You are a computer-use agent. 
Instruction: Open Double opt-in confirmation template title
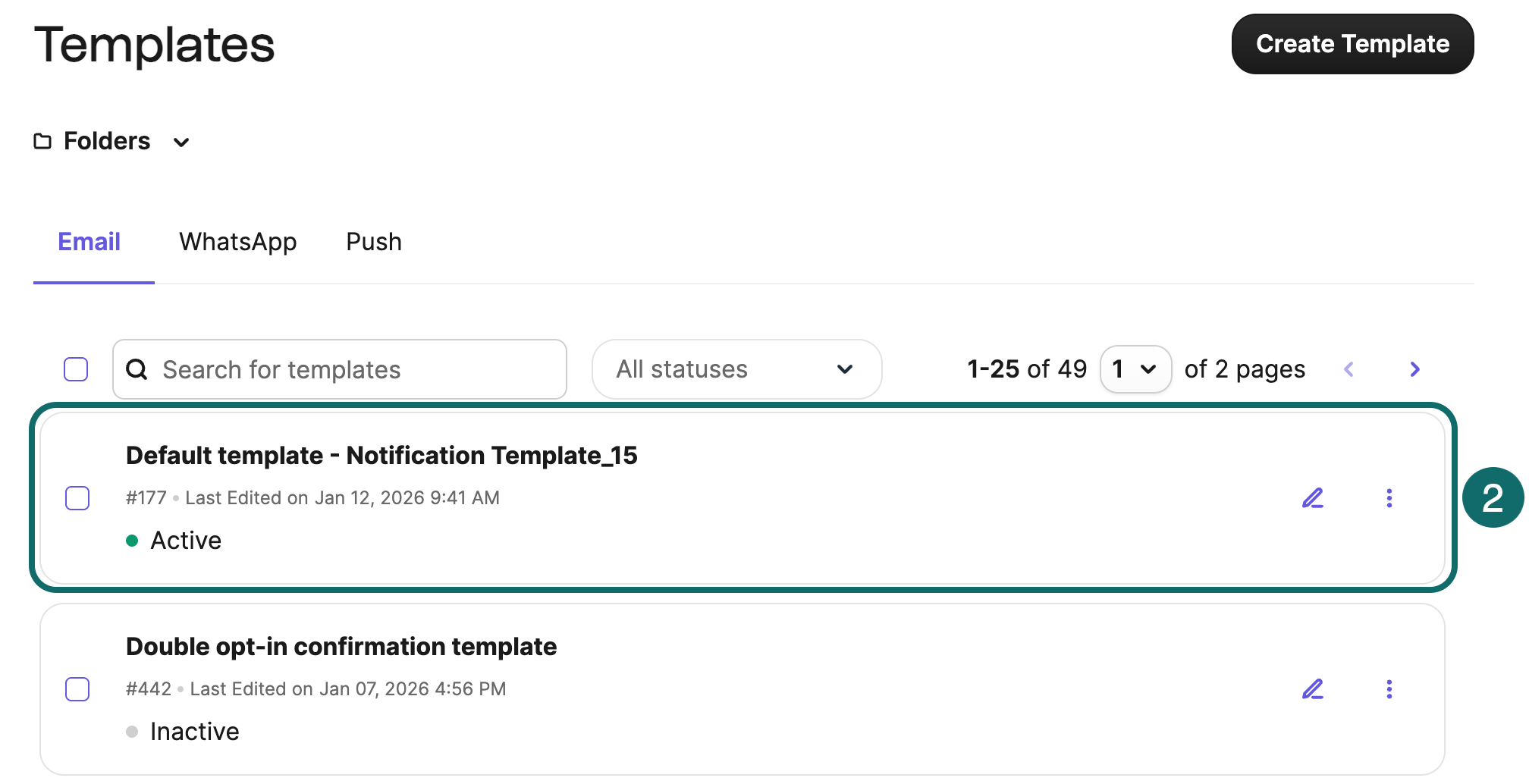pos(341,647)
